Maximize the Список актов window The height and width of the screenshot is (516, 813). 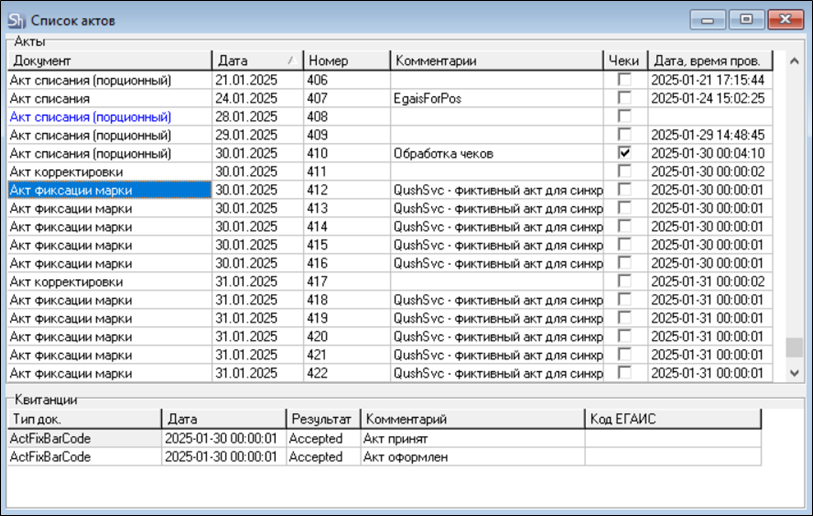pos(743,18)
